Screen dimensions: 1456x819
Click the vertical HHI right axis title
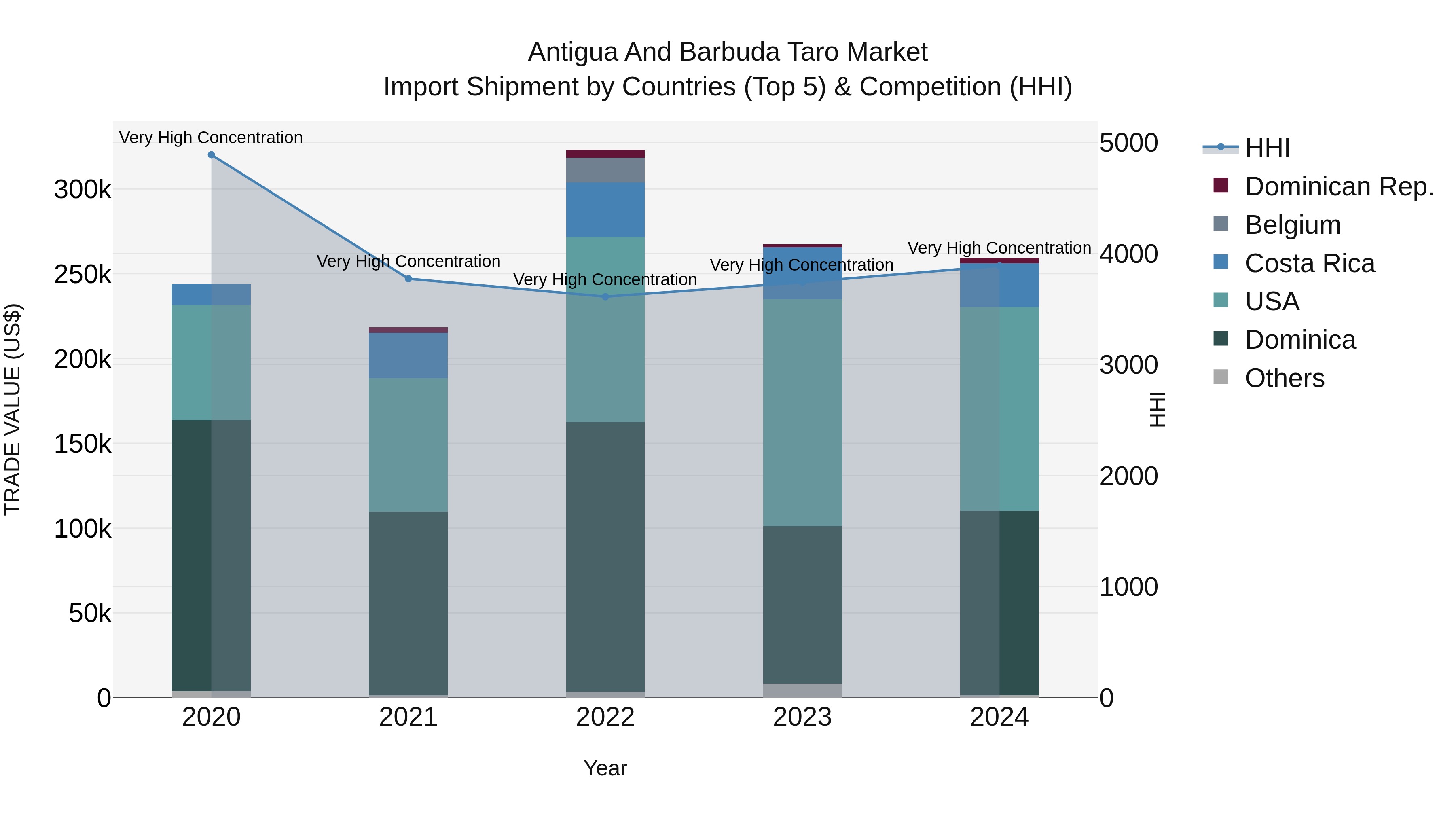click(1158, 409)
